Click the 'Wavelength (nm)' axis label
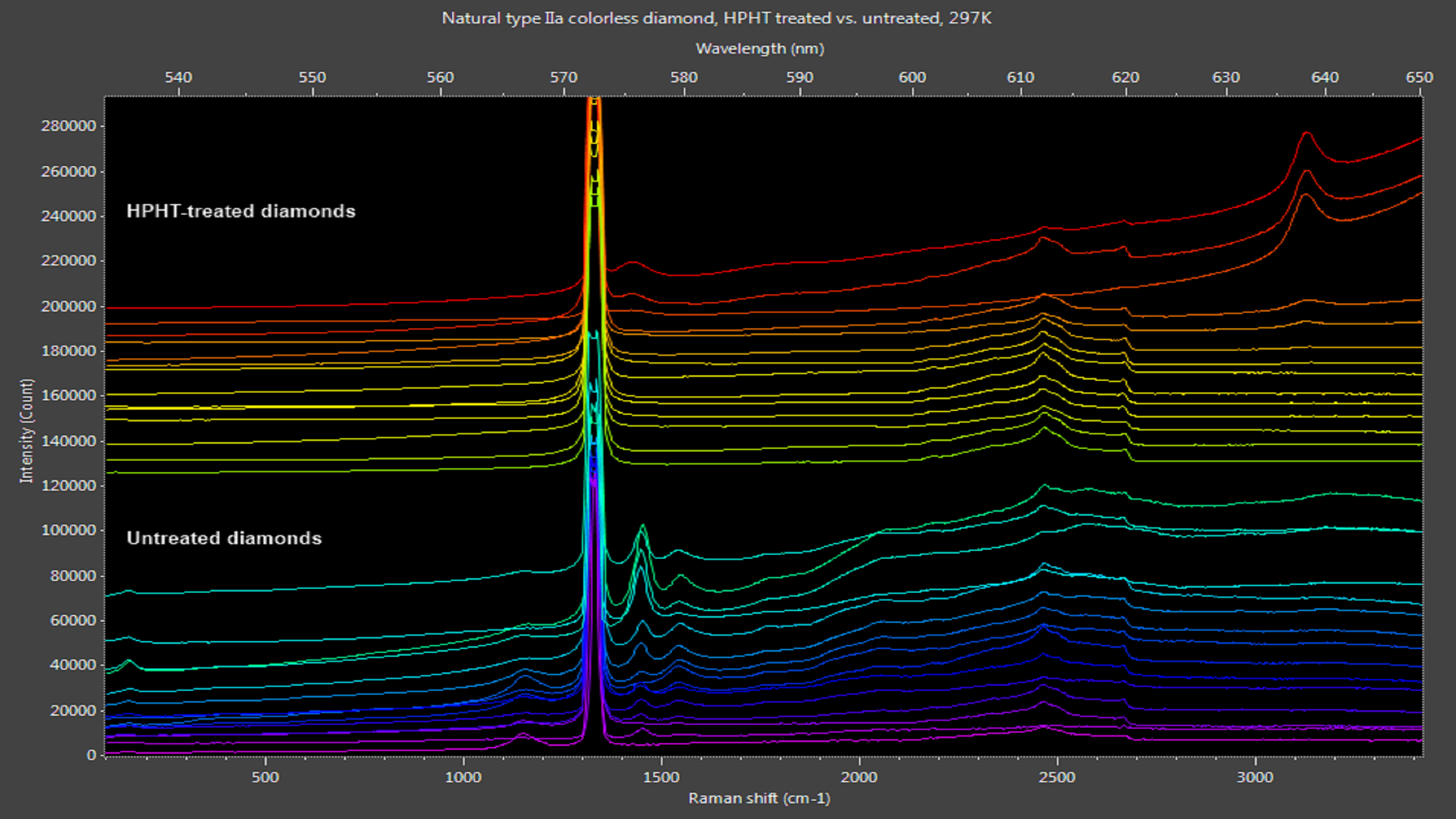1456x819 pixels. pyautogui.click(x=760, y=49)
